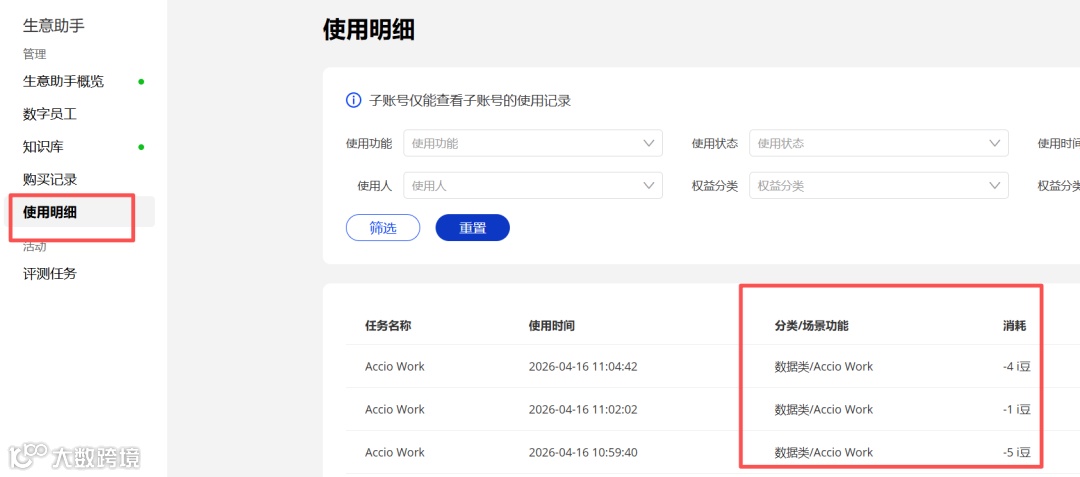Image resolution: width=1080 pixels, height=477 pixels.
Task: Click the blue info icon beside 子账号 notice
Action: click(x=353, y=101)
